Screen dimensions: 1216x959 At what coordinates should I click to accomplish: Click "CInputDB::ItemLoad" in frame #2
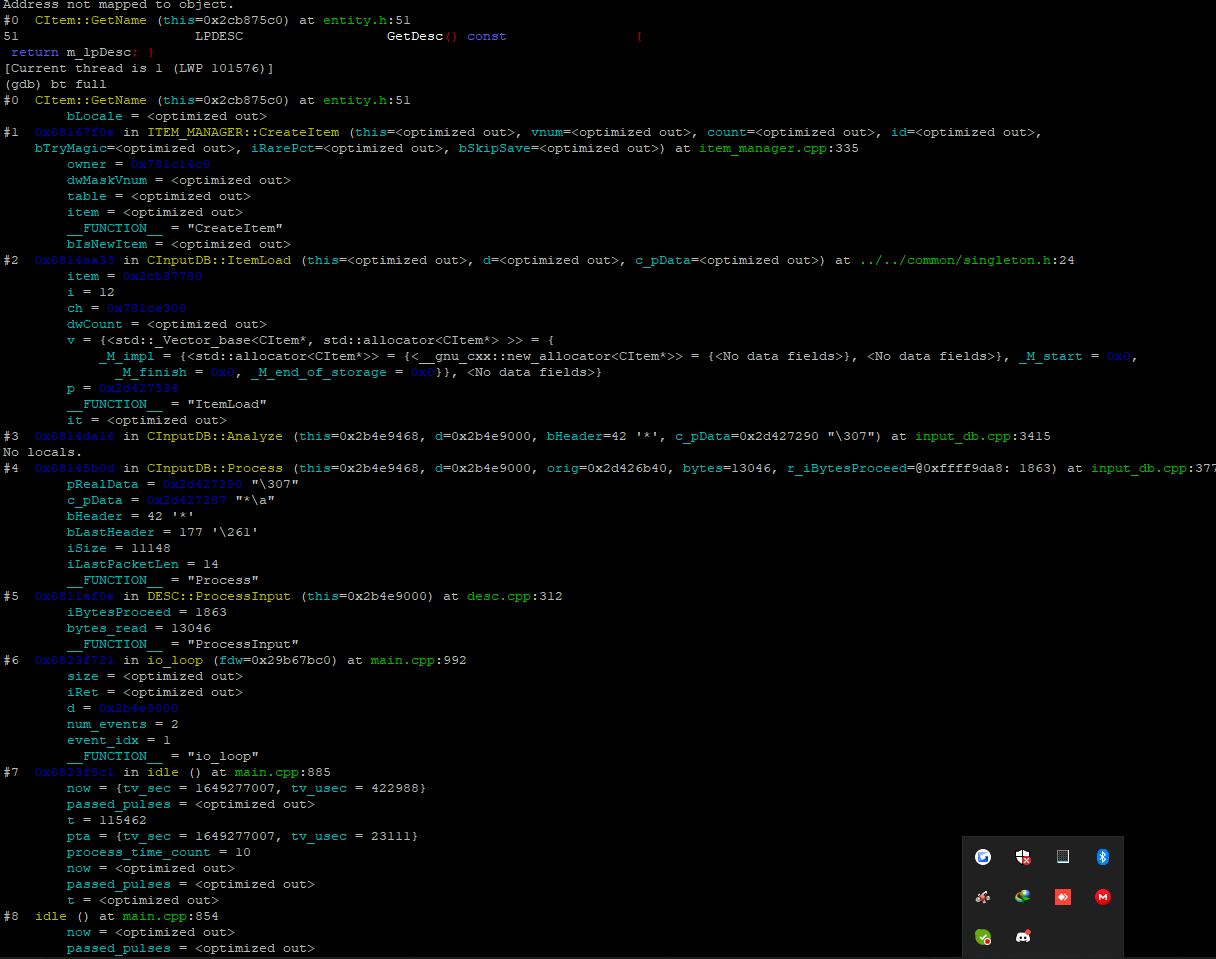(x=219, y=260)
